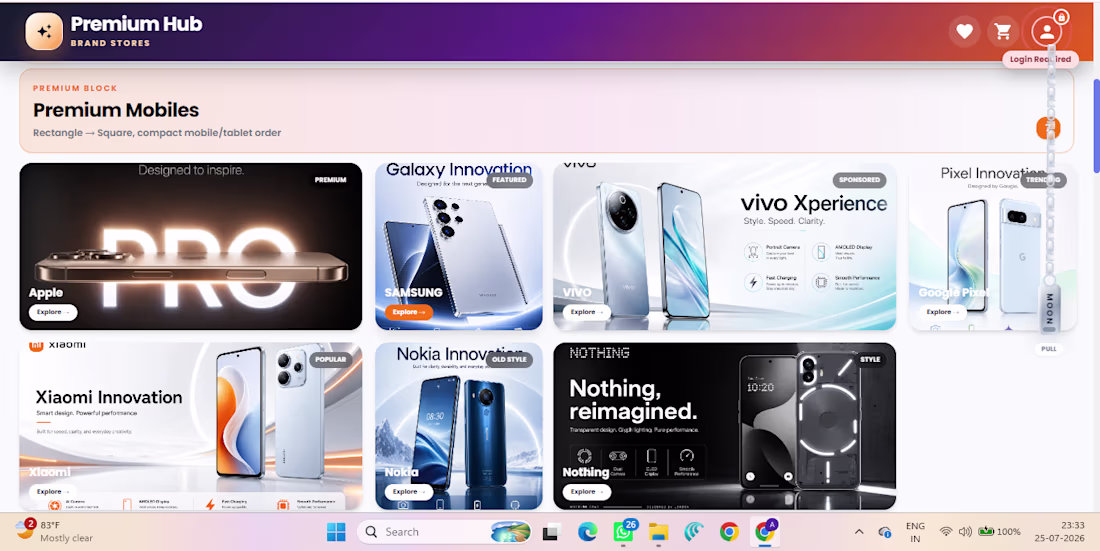Click the volume speaker icon

pyautogui.click(x=965, y=532)
